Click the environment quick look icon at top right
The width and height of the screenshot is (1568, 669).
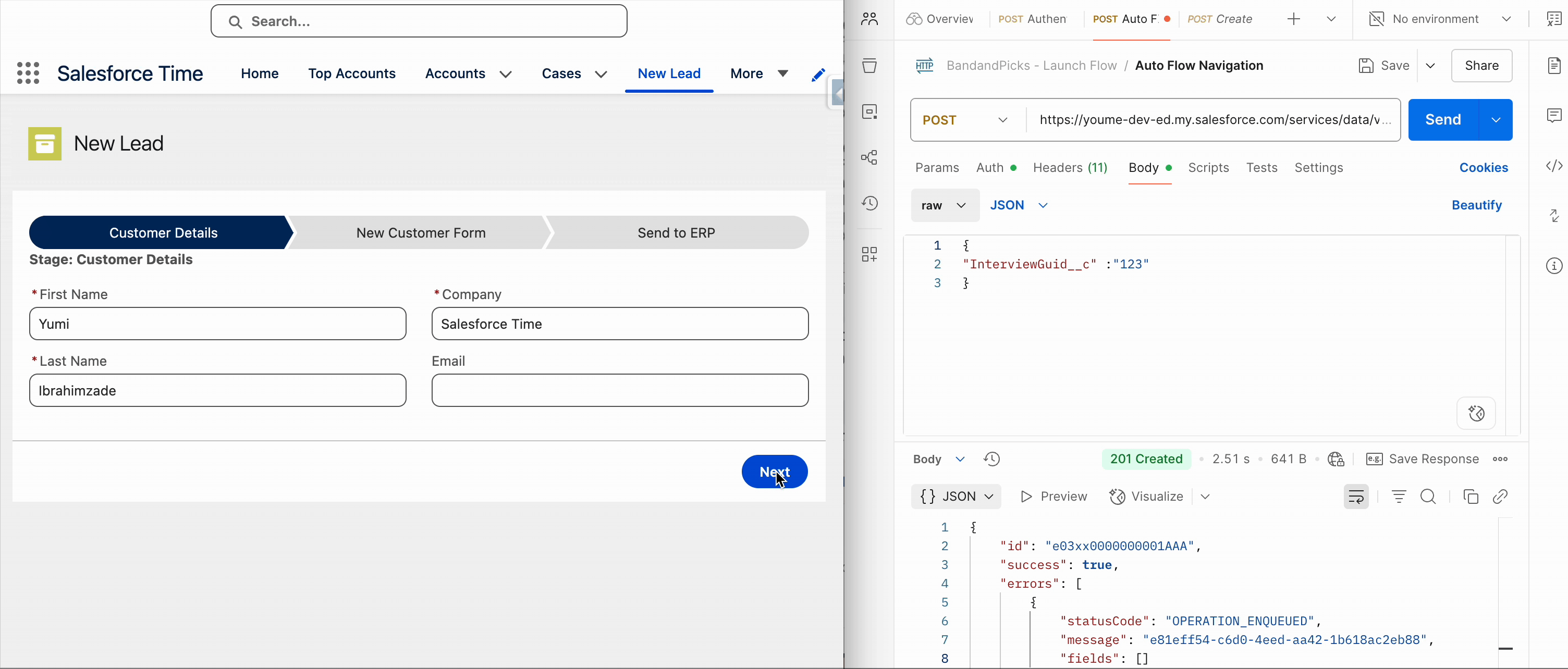point(1554,19)
